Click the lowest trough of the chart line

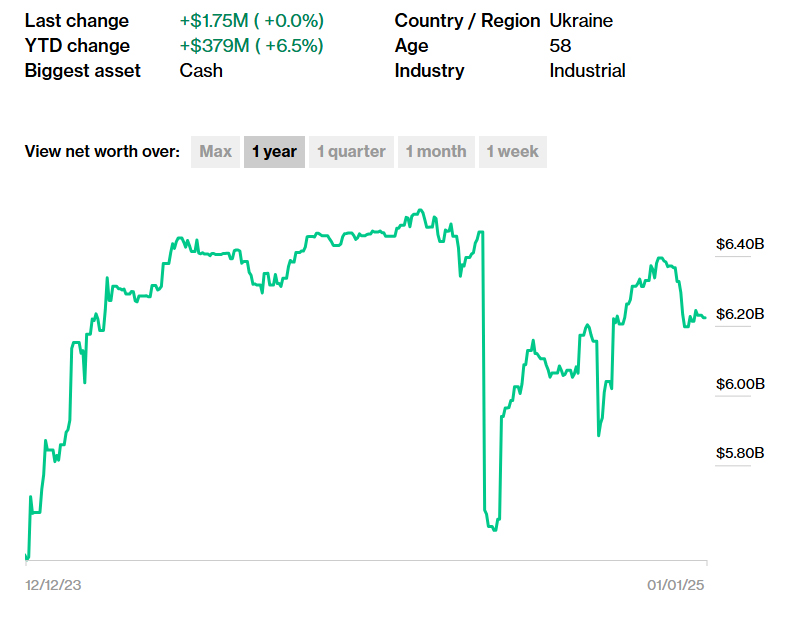click(493, 529)
